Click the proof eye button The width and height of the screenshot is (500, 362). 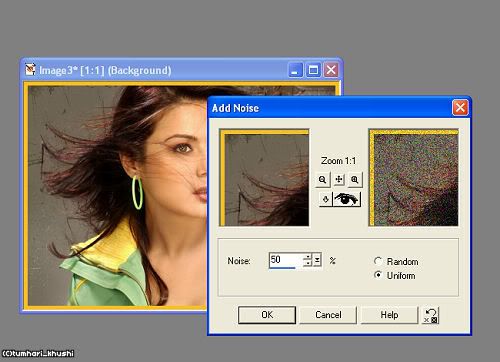347,199
